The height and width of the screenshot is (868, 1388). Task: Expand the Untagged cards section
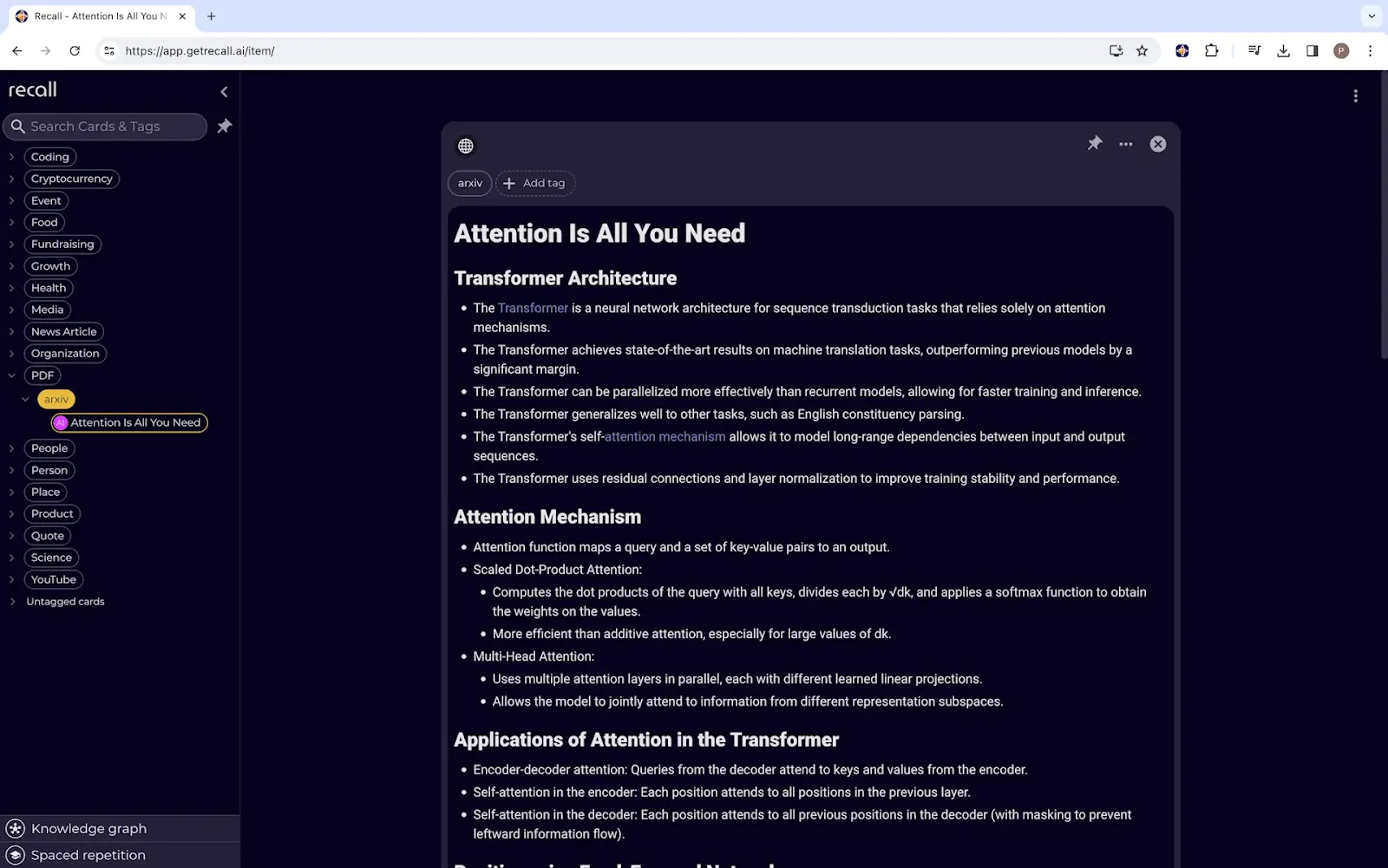pos(11,601)
